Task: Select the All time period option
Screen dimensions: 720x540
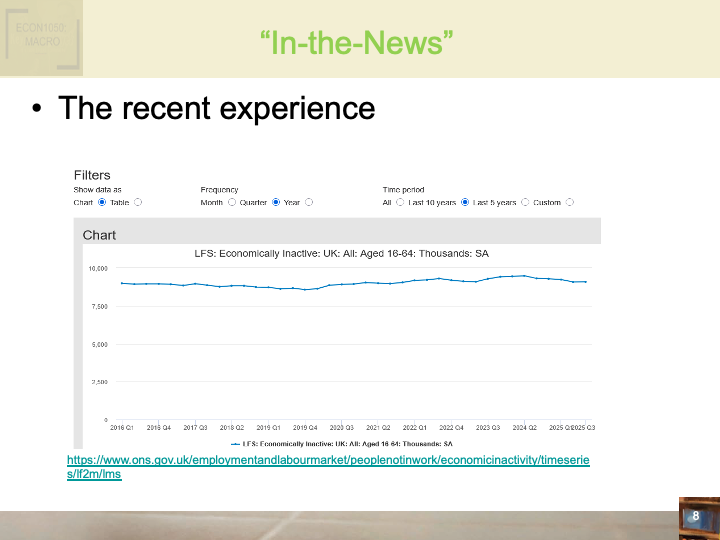Action: (400, 202)
